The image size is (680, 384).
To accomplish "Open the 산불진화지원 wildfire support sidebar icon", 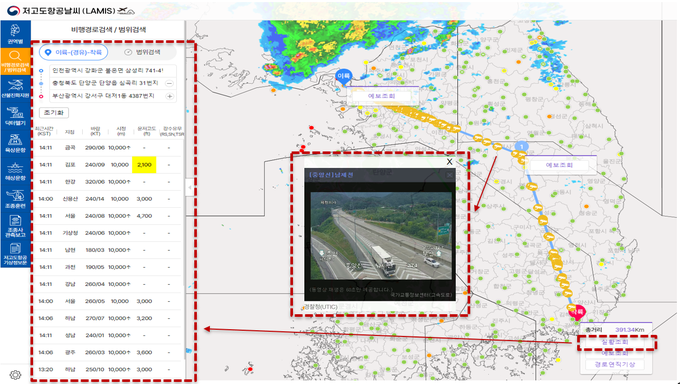I will (15, 88).
